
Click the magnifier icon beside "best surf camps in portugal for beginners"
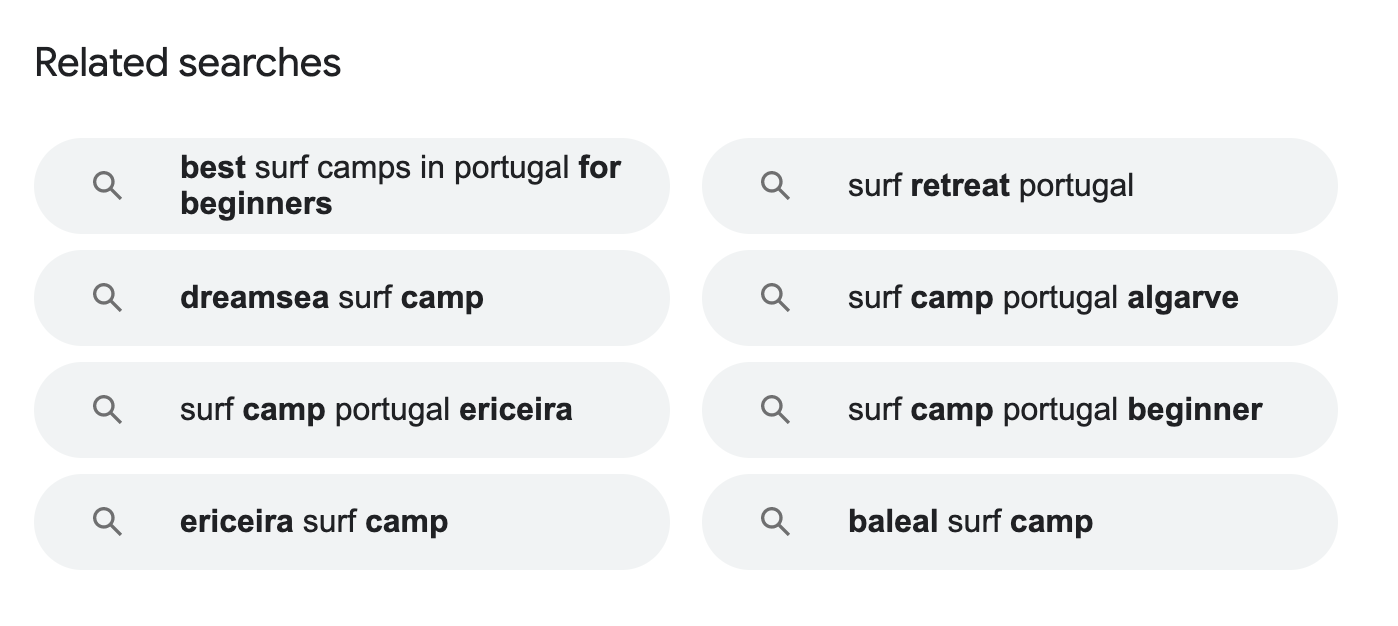(107, 186)
